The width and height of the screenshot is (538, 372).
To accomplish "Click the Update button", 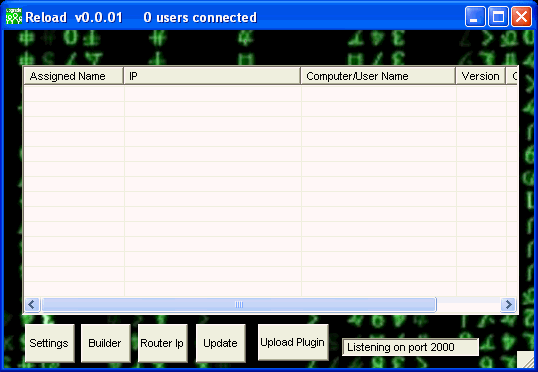I will tap(221, 343).
